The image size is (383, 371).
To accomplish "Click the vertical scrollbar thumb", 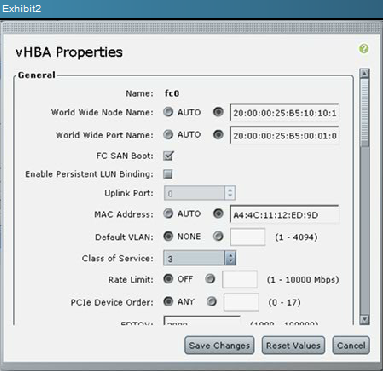I will tap(364, 112).
